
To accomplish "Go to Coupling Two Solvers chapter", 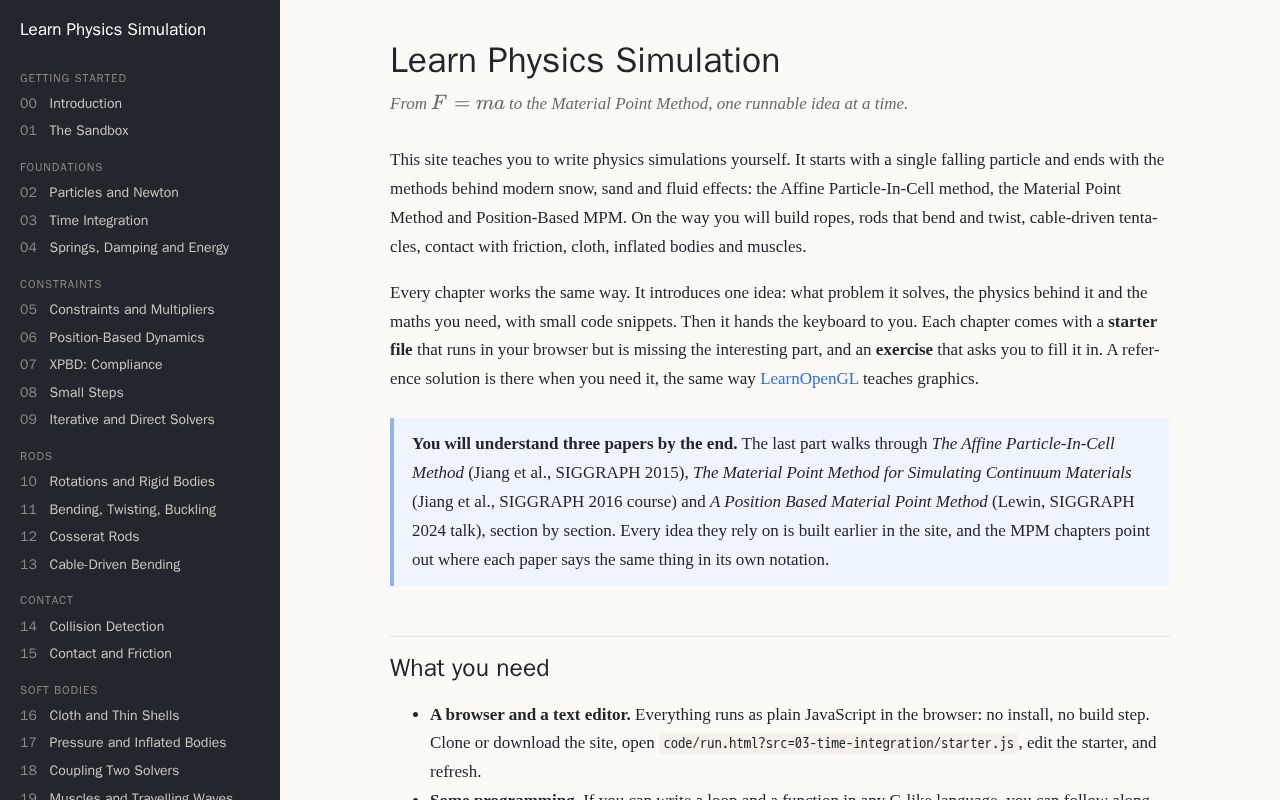I will (x=100, y=771).
